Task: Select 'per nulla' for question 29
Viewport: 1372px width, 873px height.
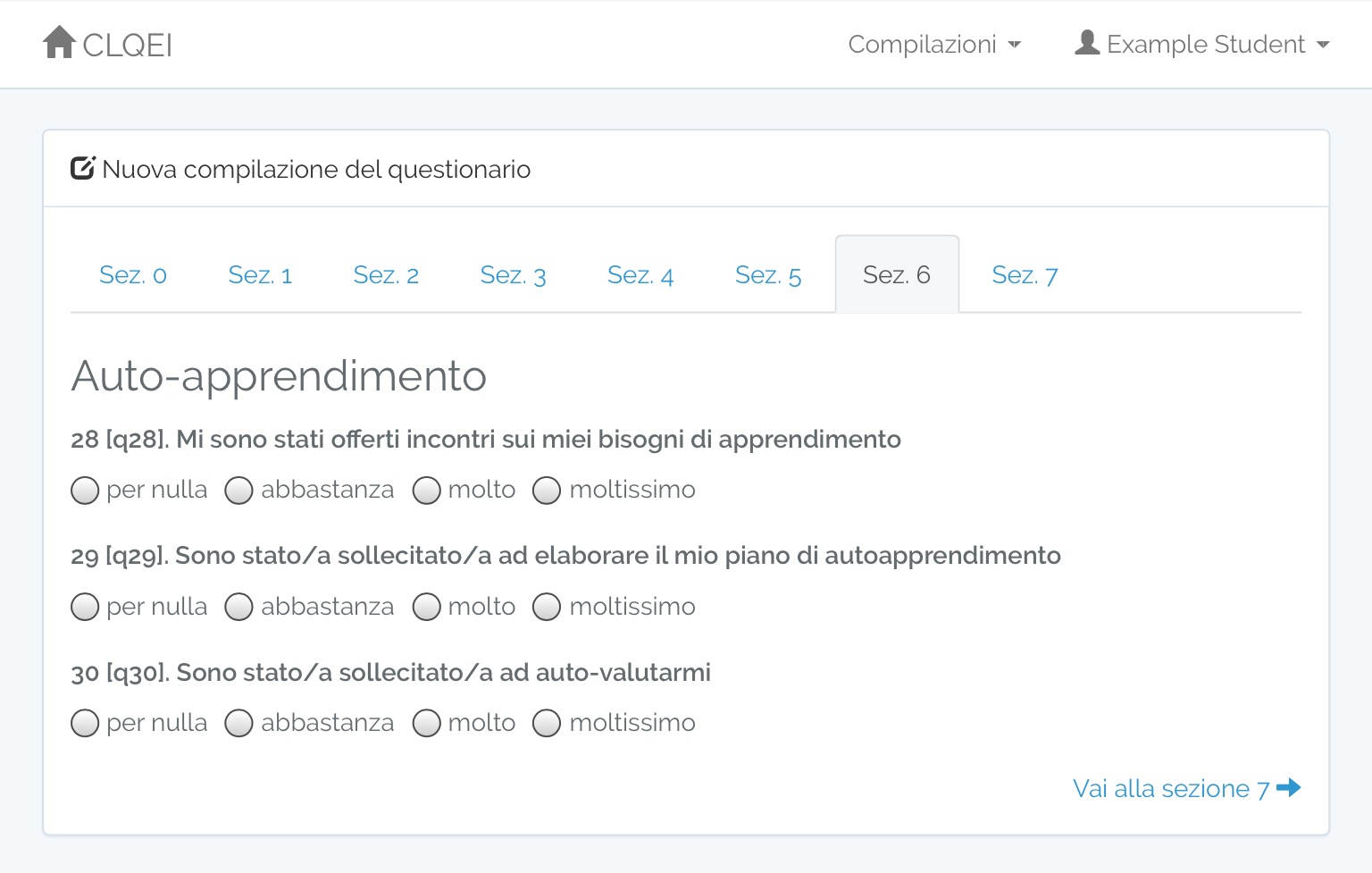Action: 85,607
